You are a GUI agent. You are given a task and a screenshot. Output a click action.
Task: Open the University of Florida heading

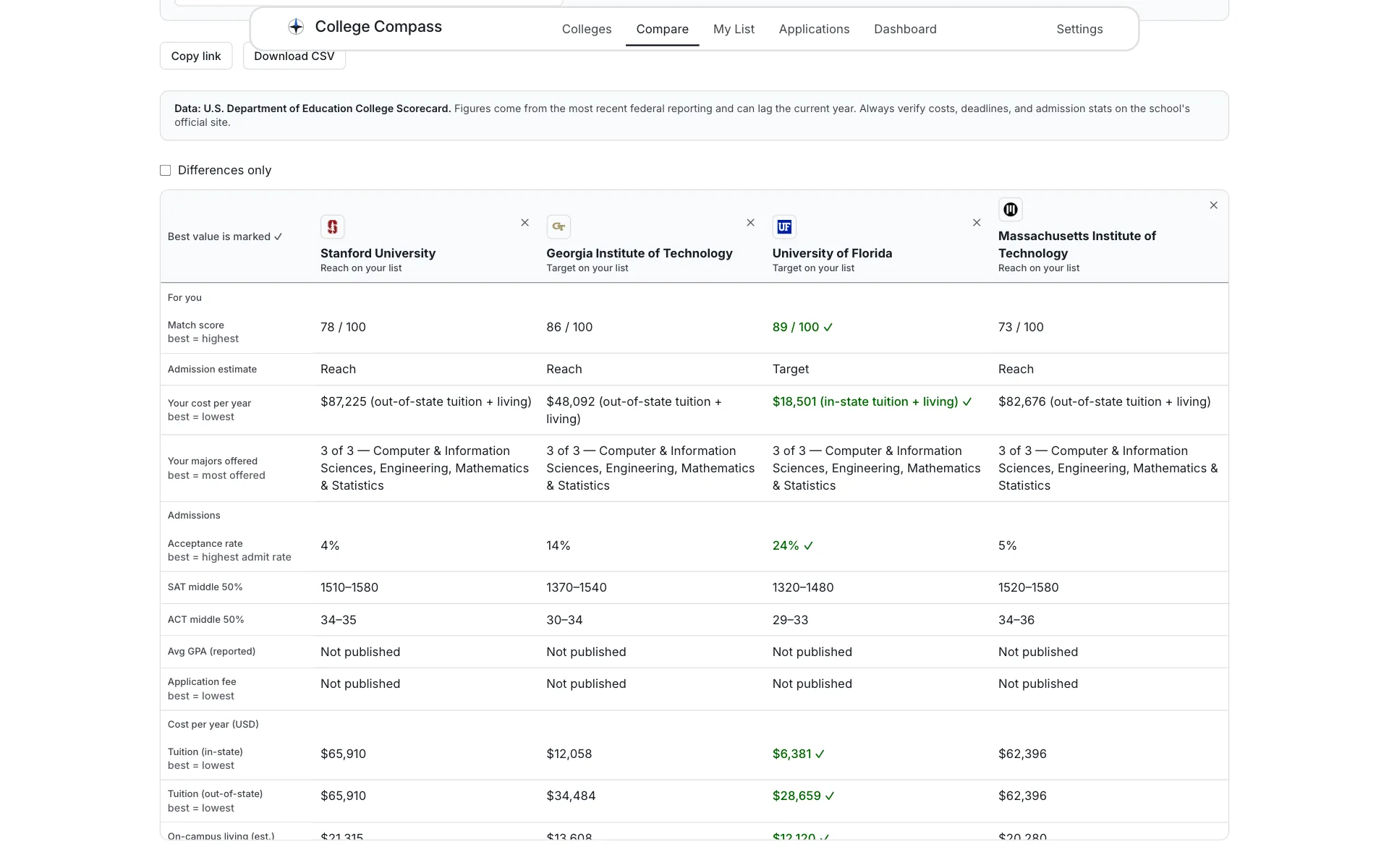(832, 253)
